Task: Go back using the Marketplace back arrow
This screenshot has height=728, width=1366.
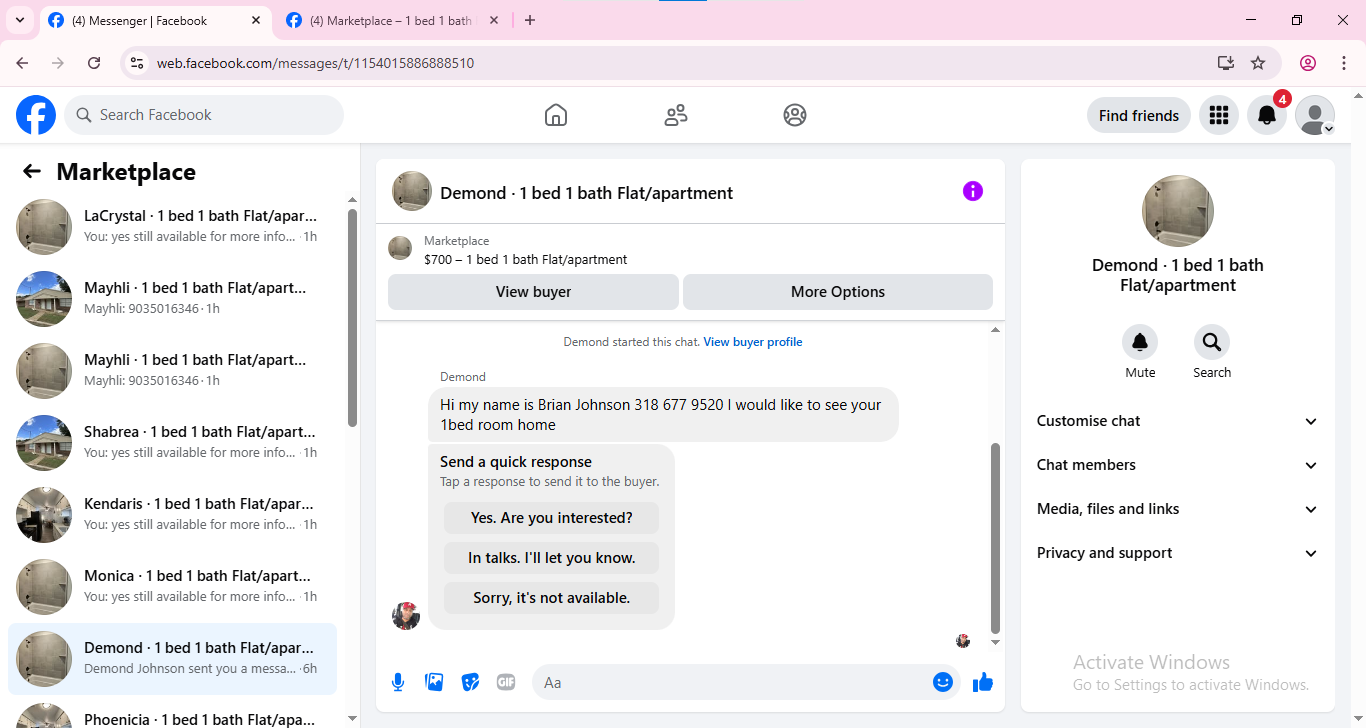Action: tap(32, 171)
